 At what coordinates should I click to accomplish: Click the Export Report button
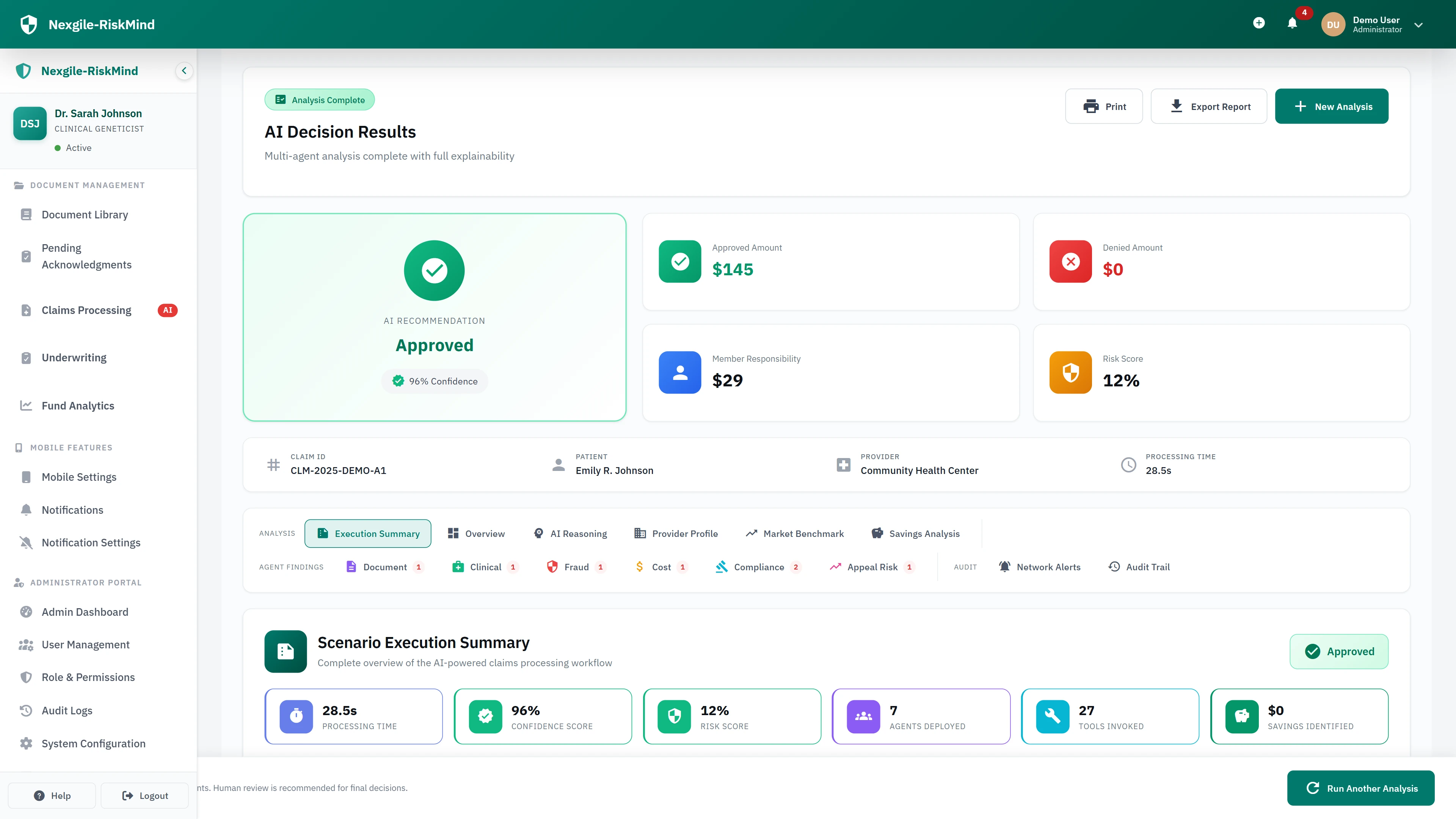1209,106
